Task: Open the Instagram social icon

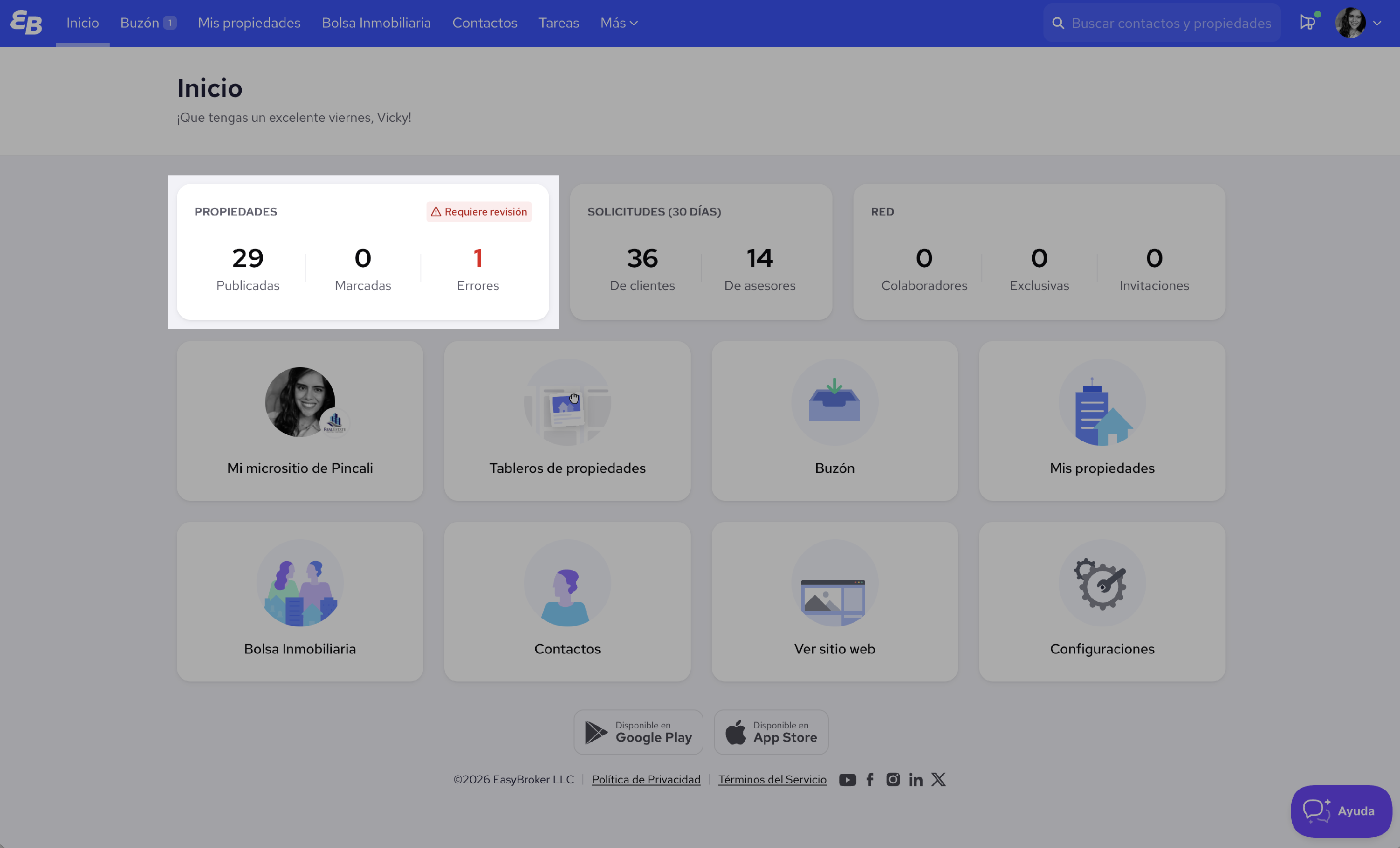Action: 893,779
